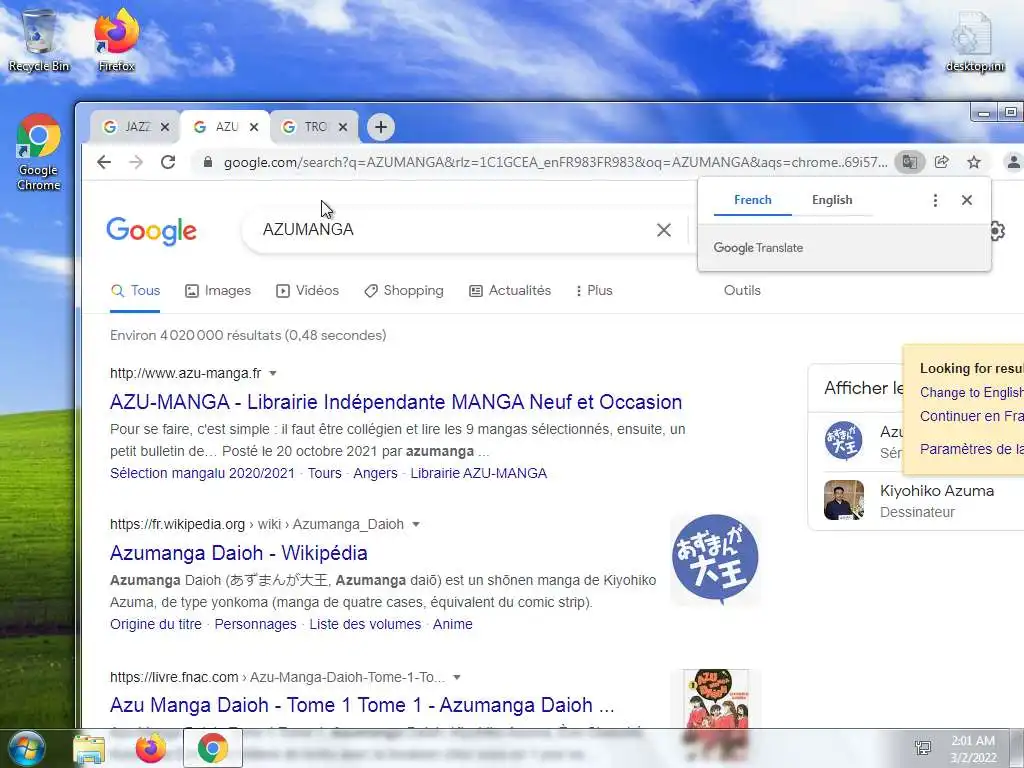Open translate popup three-dot options
This screenshot has width=1024, height=768.
click(935, 200)
